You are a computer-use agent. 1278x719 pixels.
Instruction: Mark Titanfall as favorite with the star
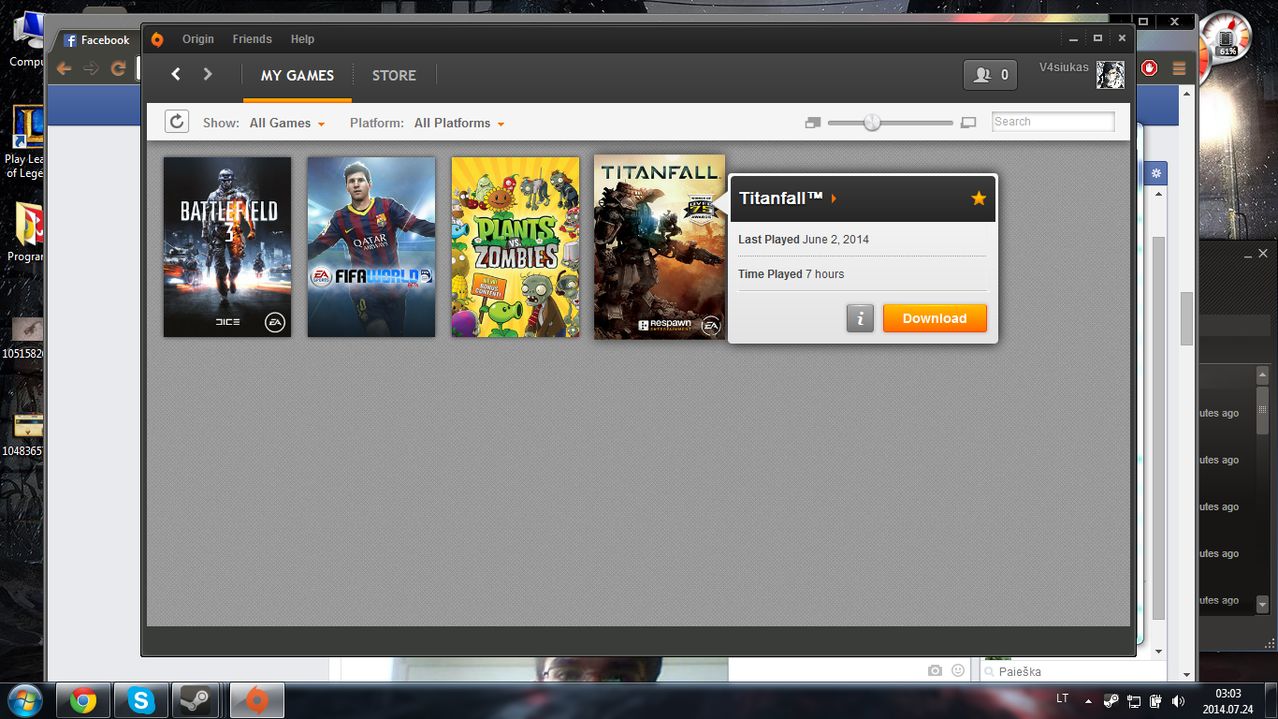(x=979, y=198)
